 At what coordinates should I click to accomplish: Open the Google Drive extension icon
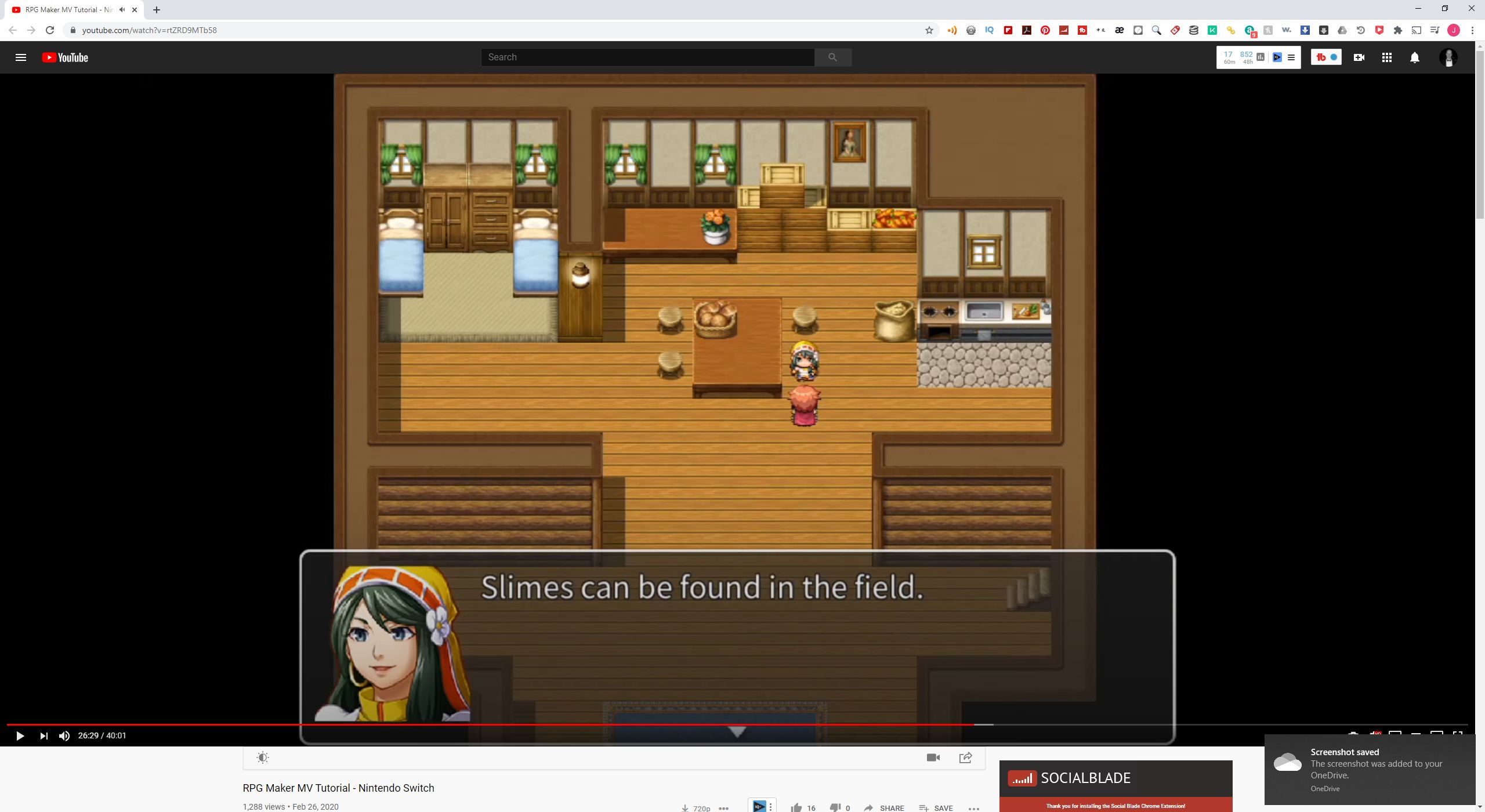[1342, 30]
